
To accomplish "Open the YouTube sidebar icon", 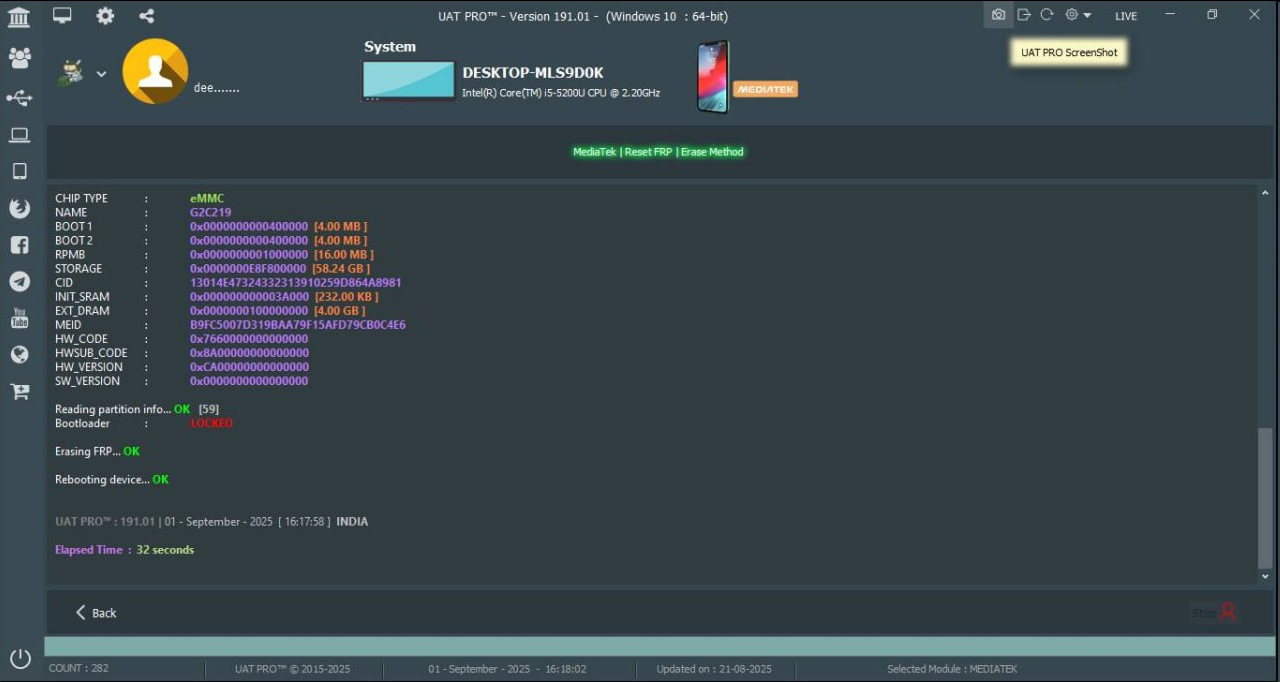I will 19,318.
